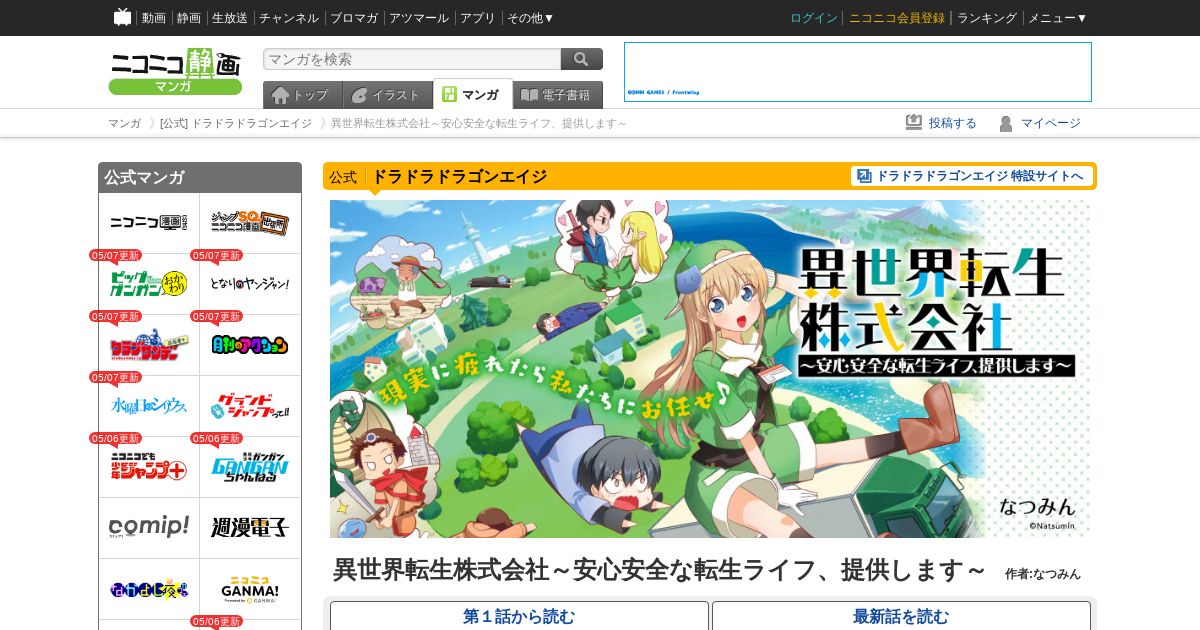The image size is (1200, 630).
Task: Open ブロマガ in the top navigation
Action: pyautogui.click(x=354, y=18)
